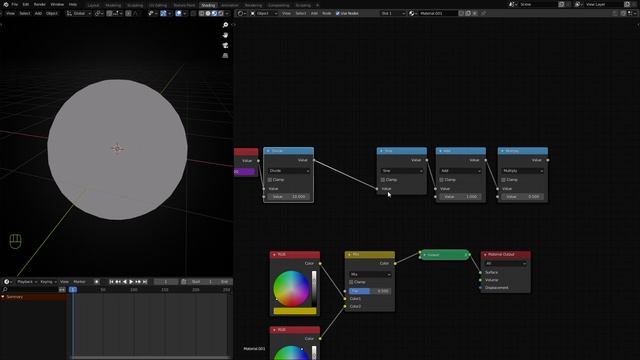Click the timeline search magnifier icon
The height and width of the screenshot is (360, 640).
click(4, 289)
